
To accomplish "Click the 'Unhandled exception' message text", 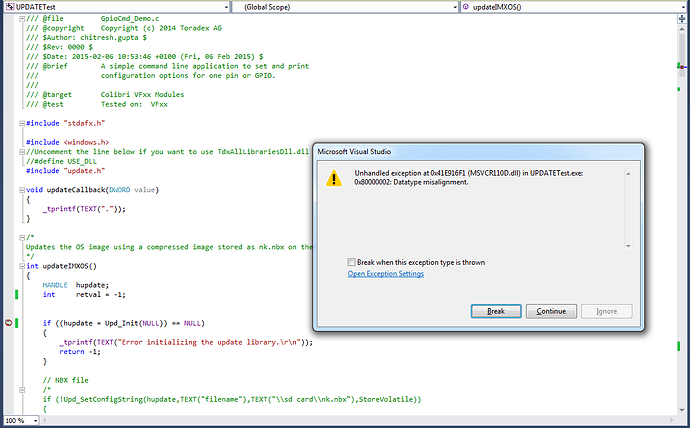I will pos(469,178).
